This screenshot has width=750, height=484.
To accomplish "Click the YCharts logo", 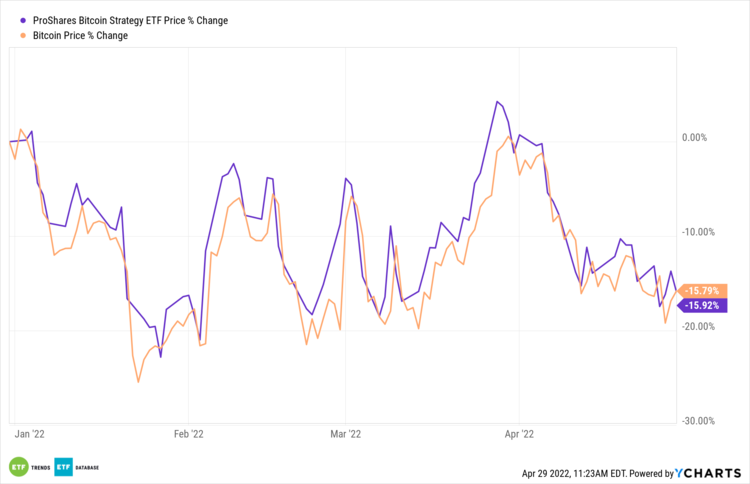I will coord(714,472).
